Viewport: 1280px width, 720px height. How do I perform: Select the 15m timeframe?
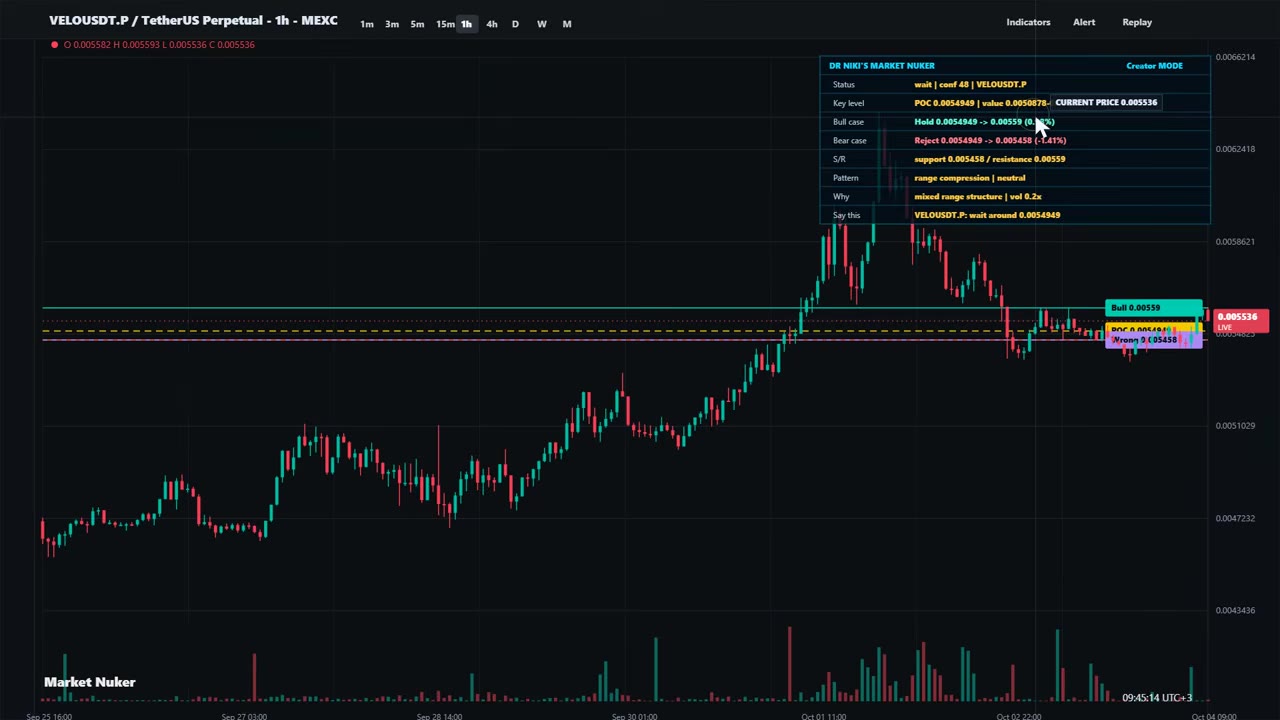pyautogui.click(x=444, y=24)
